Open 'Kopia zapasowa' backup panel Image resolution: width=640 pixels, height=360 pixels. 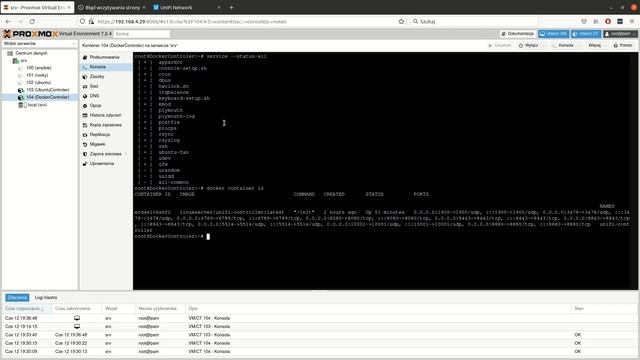[106, 125]
